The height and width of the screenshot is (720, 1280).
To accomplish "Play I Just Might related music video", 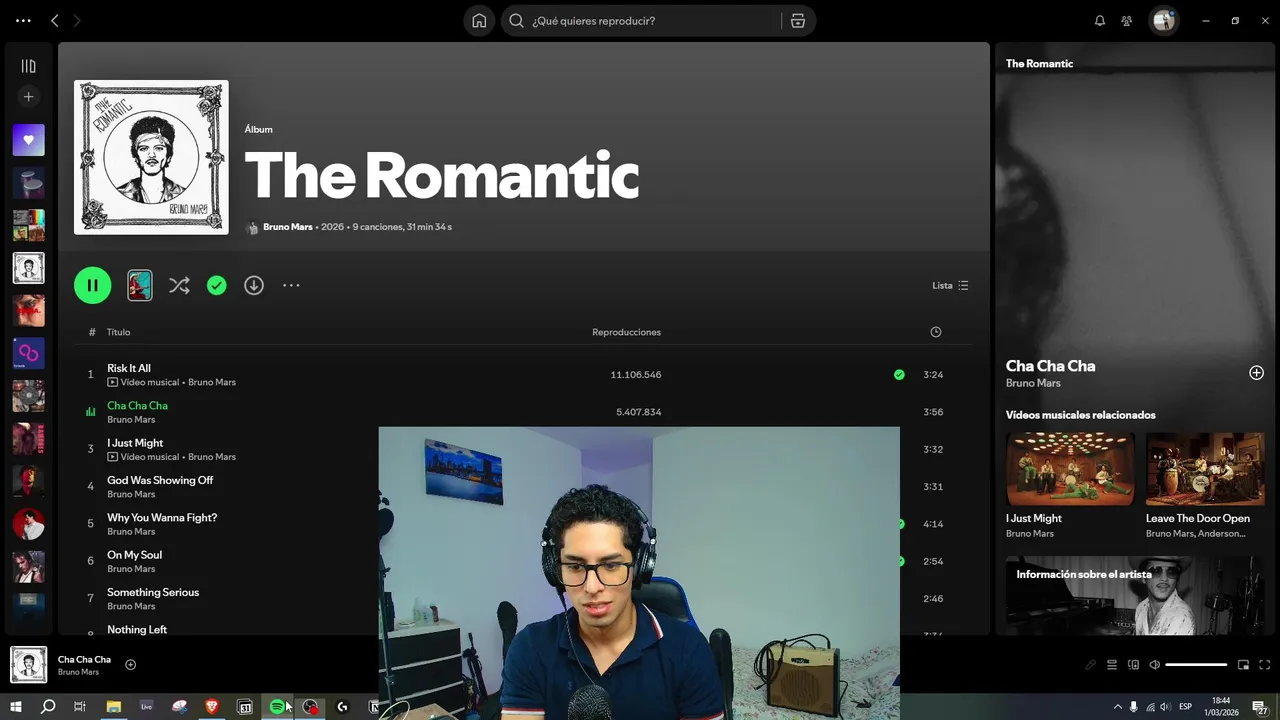I will tap(1070, 469).
